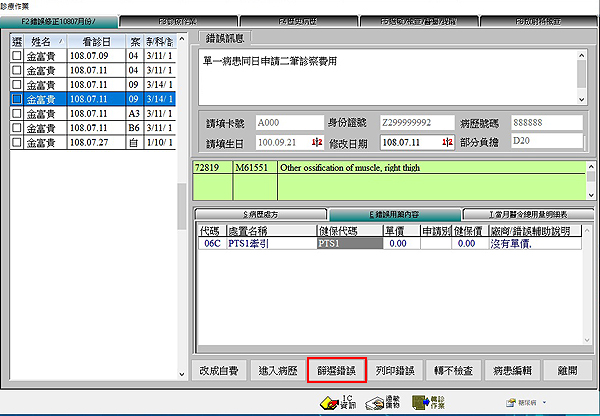Click the IC資訊 card icon
Viewport: 600px width, 416px height.
click(x=326, y=400)
